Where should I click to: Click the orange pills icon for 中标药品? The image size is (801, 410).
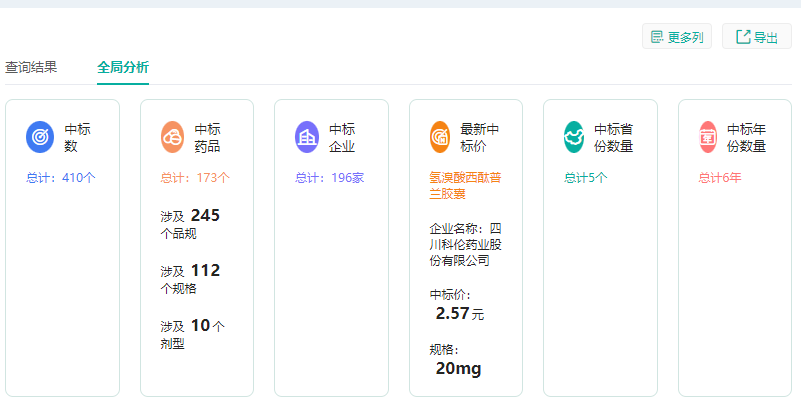[x=173, y=136]
